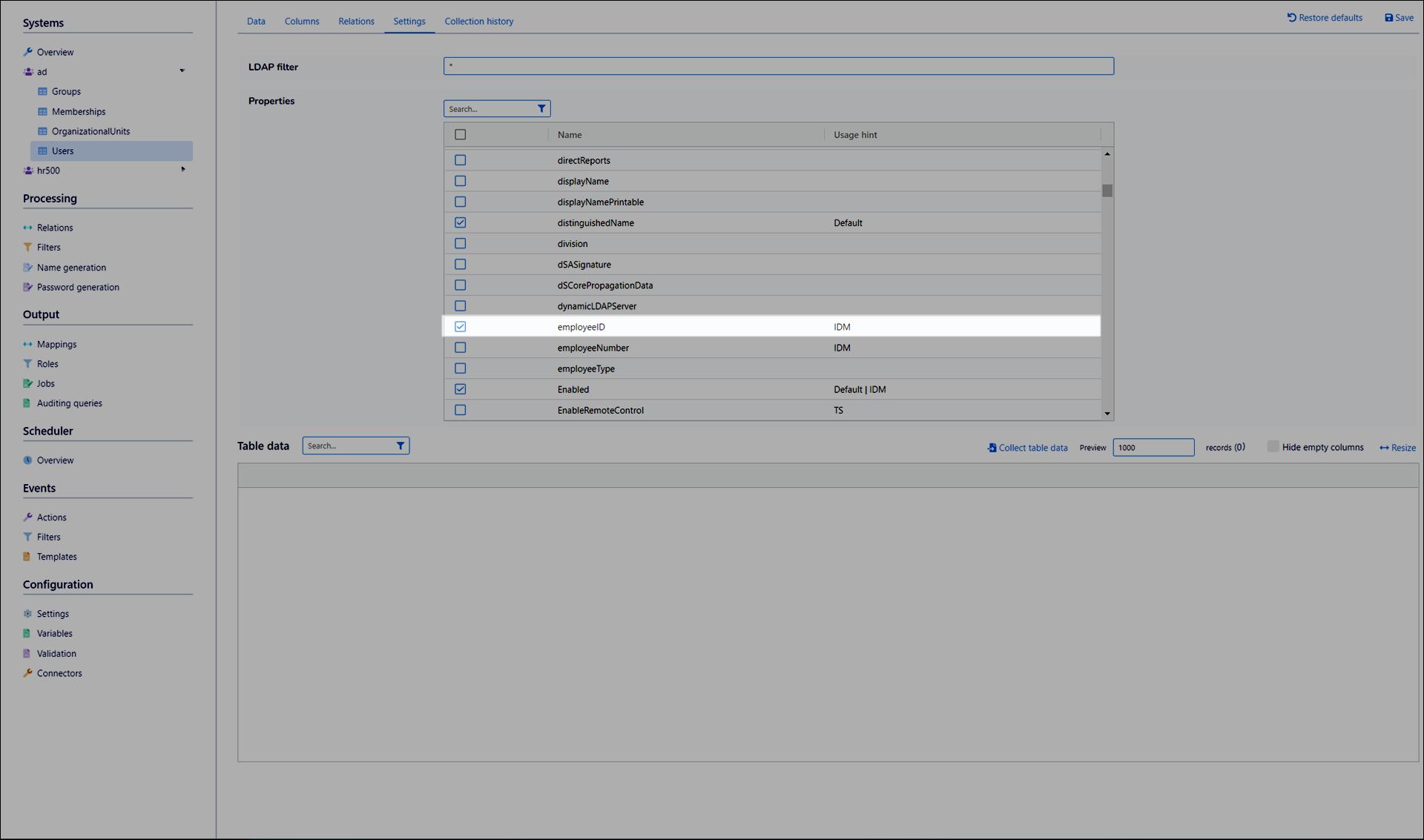The image size is (1424, 840).
Task: Collapse the ad system tree node
Action: (x=182, y=71)
